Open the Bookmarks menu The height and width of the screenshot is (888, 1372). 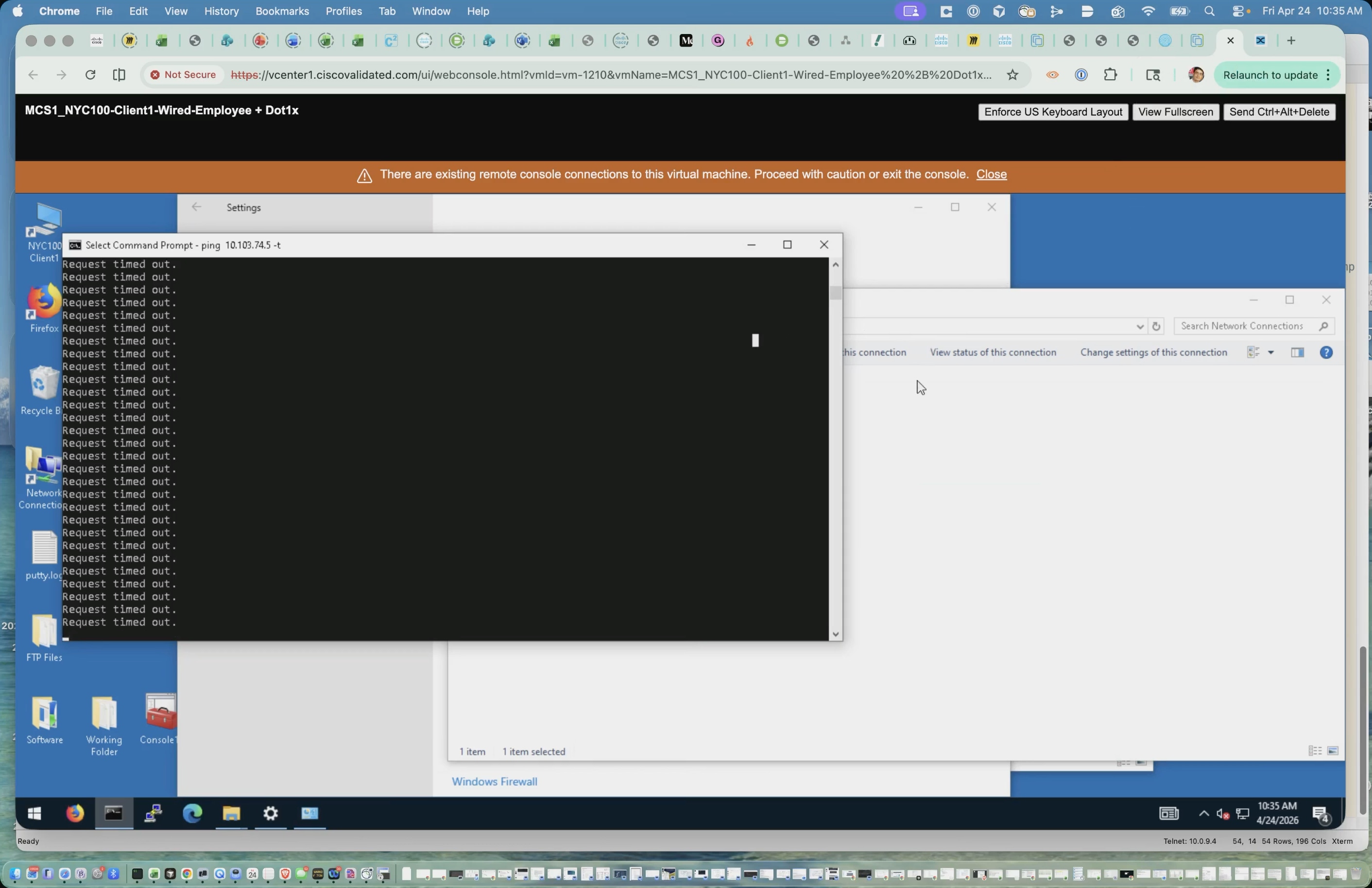[282, 11]
